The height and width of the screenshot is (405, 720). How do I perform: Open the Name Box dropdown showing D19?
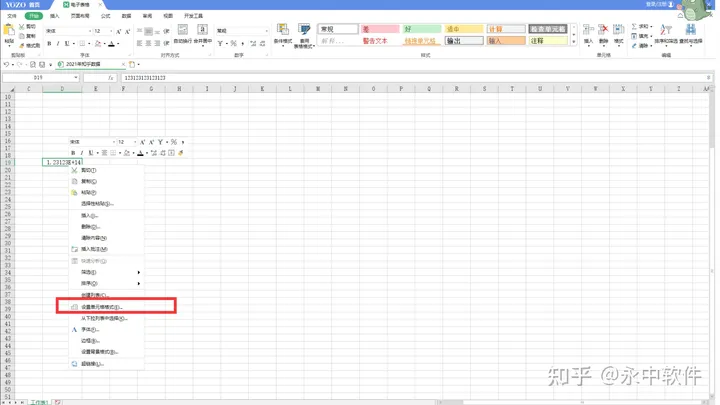(x=76, y=78)
